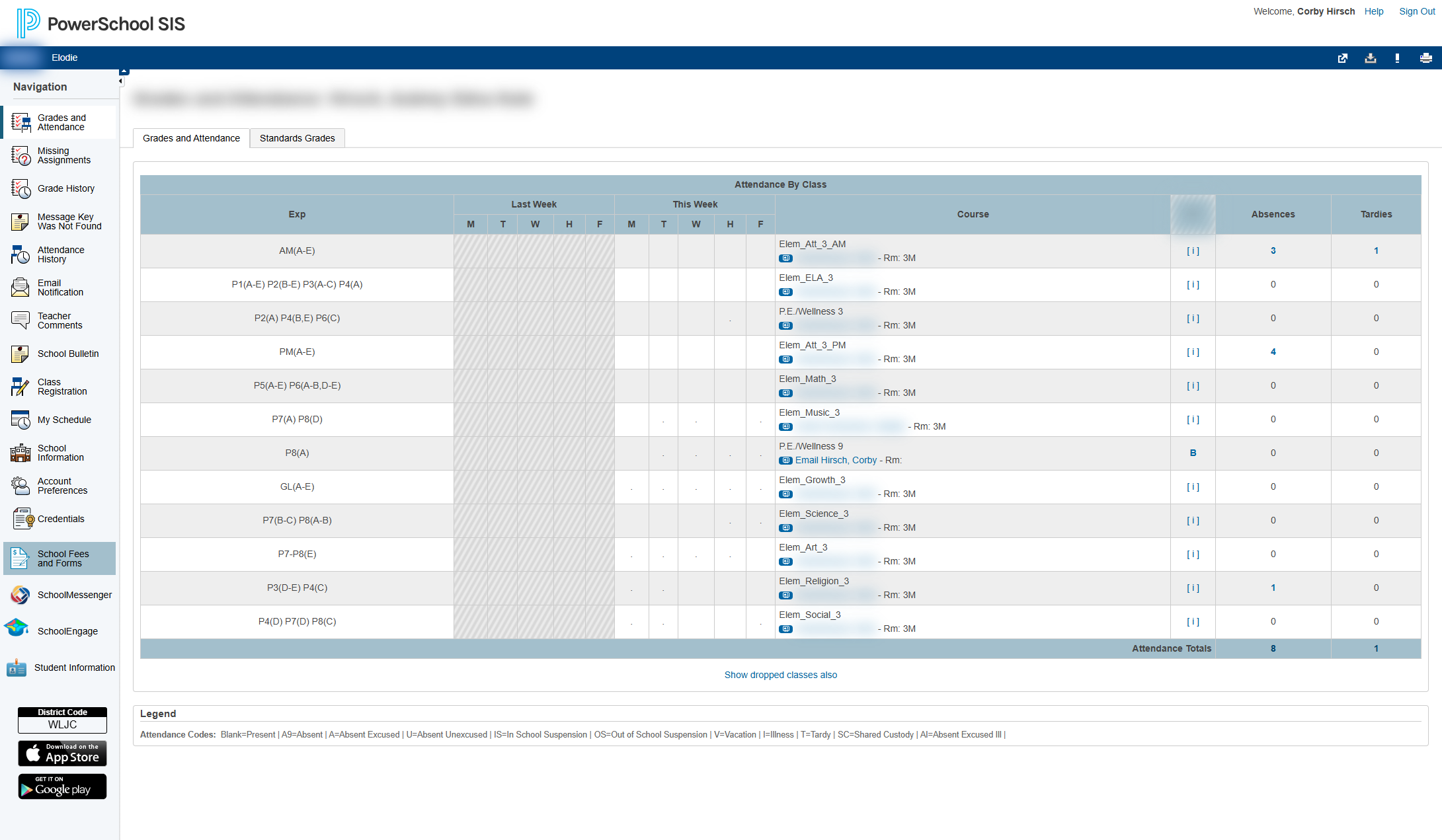Switch to the Standards Grades tab
This screenshot has width=1442, height=840.
tap(298, 138)
